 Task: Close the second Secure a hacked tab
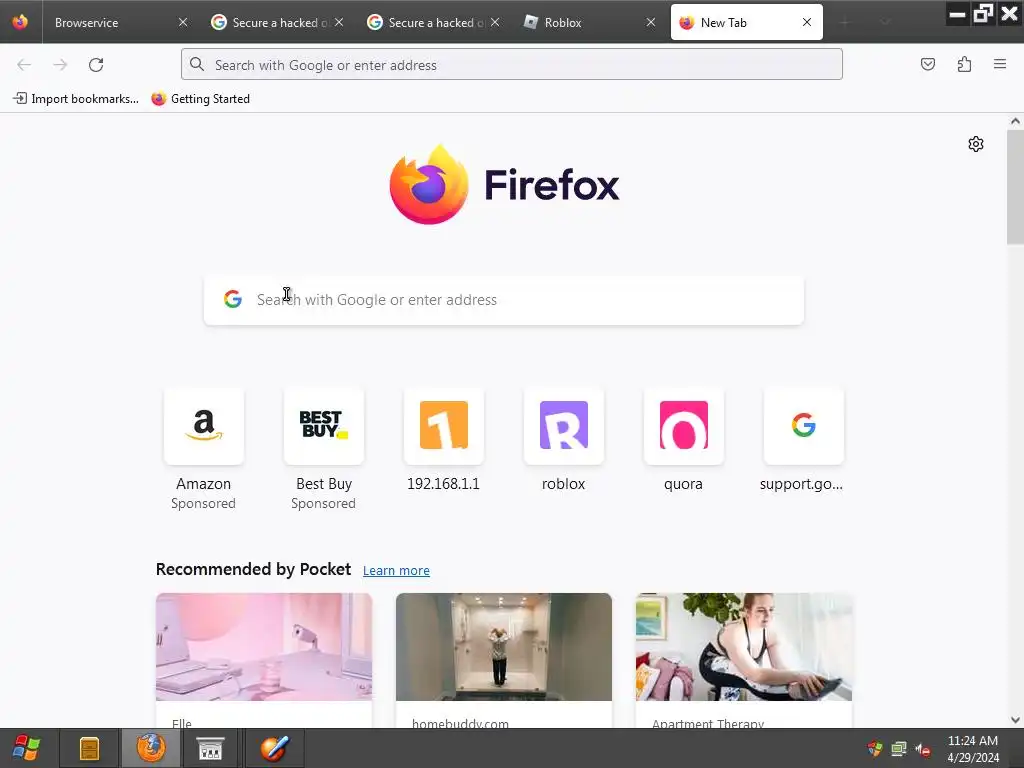click(495, 22)
